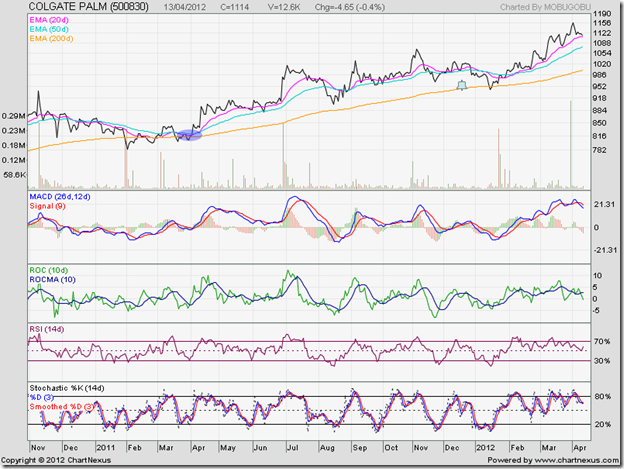Click the MACD (26d,12d) label

pos(60,197)
